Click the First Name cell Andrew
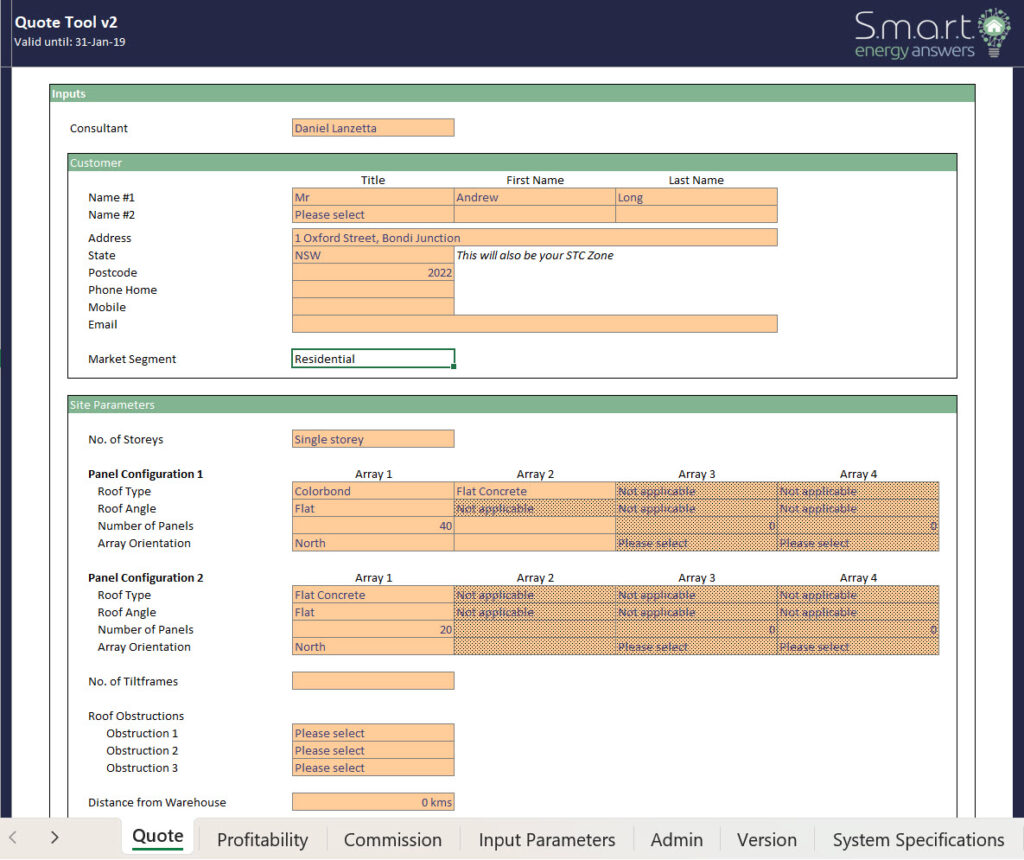The height and width of the screenshot is (860, 1024). [535, 197]
